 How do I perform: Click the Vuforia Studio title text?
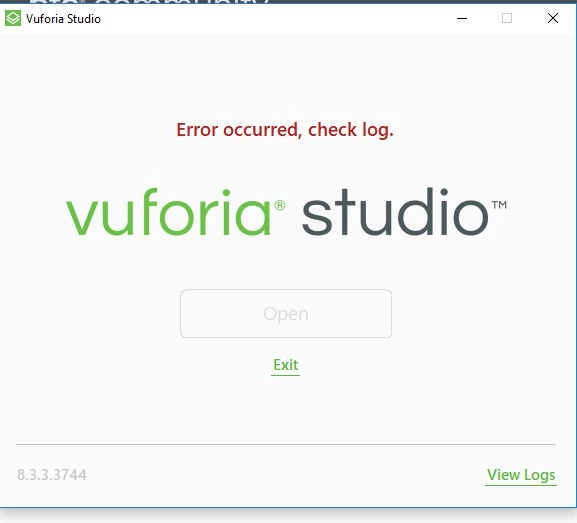(63, 19)
